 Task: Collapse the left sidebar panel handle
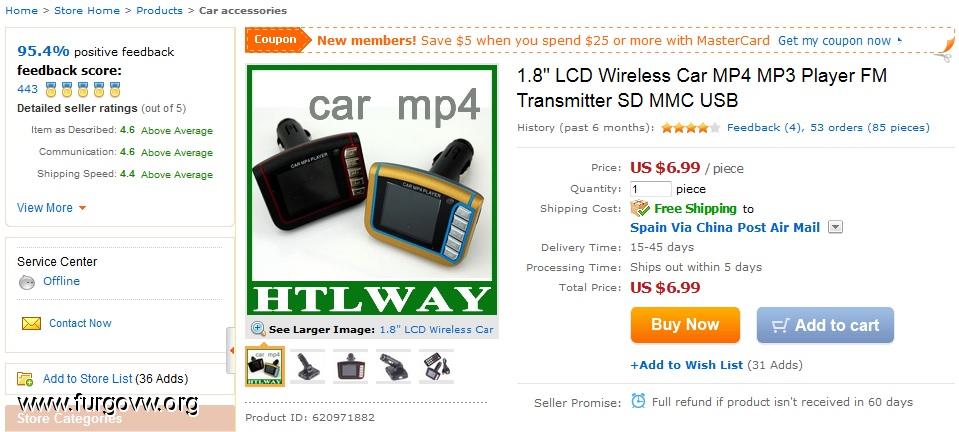231,351
